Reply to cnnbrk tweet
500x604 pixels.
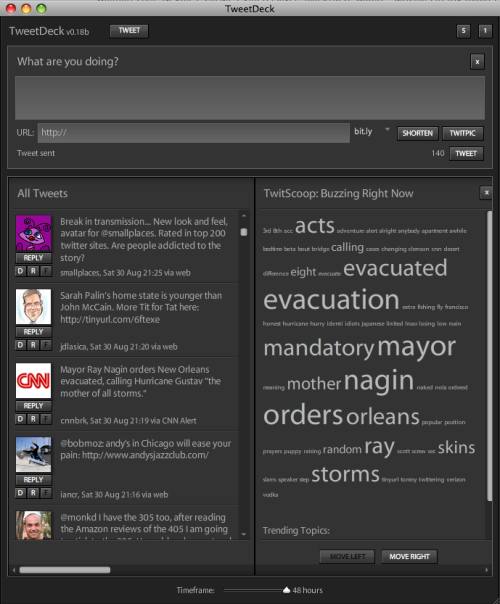tap(34, 406)
